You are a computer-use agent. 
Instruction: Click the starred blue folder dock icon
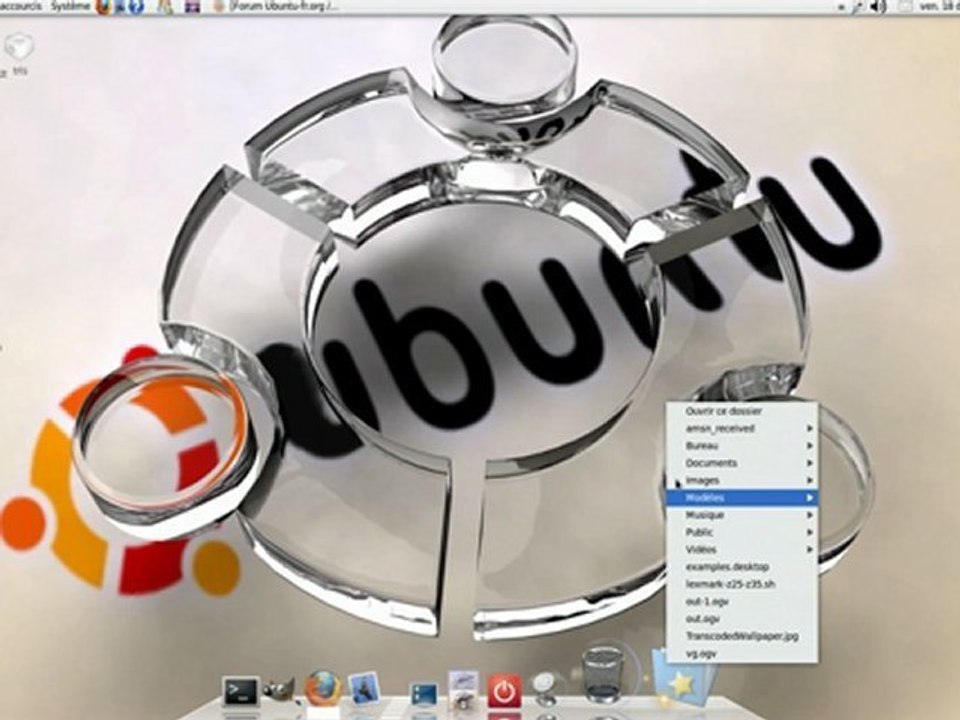(x=682, y=678)
